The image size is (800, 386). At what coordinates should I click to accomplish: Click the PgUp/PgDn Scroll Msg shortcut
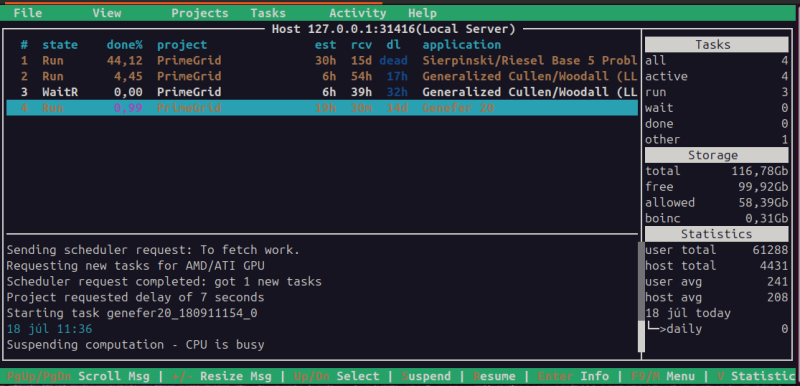point(78,376)
